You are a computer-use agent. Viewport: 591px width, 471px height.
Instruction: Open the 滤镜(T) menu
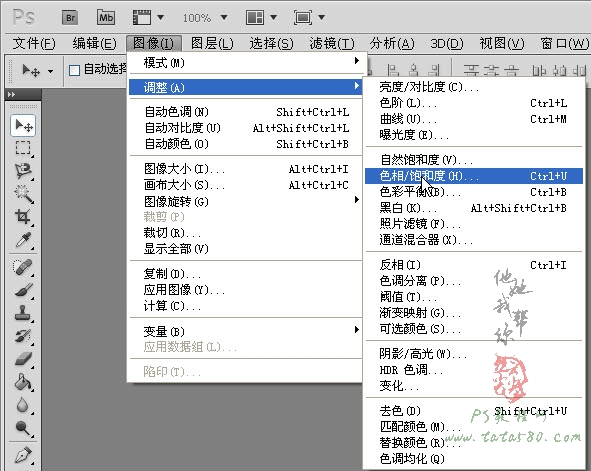(x=332, y=43)
